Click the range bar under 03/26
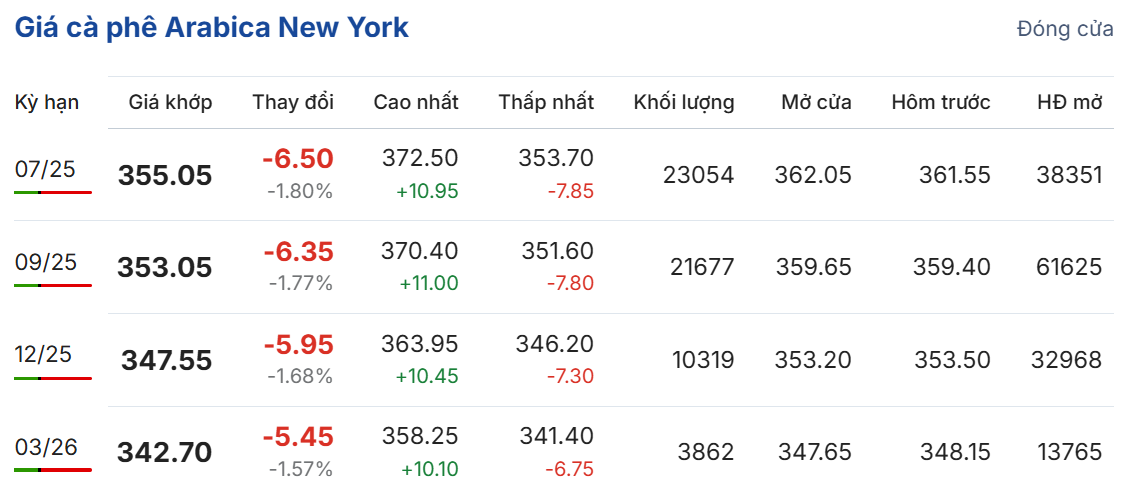Viewport: 1123px width, 495px height. (53, 470)
